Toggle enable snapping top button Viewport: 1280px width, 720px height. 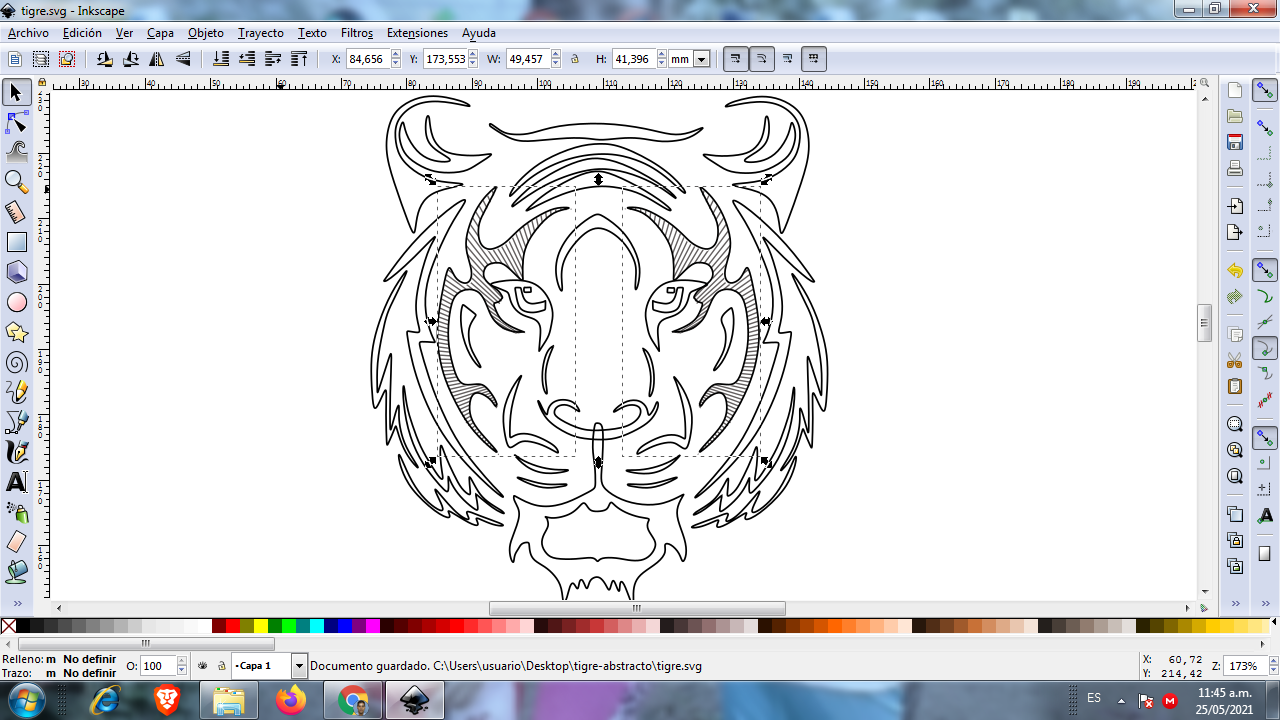coord(1265,91)
